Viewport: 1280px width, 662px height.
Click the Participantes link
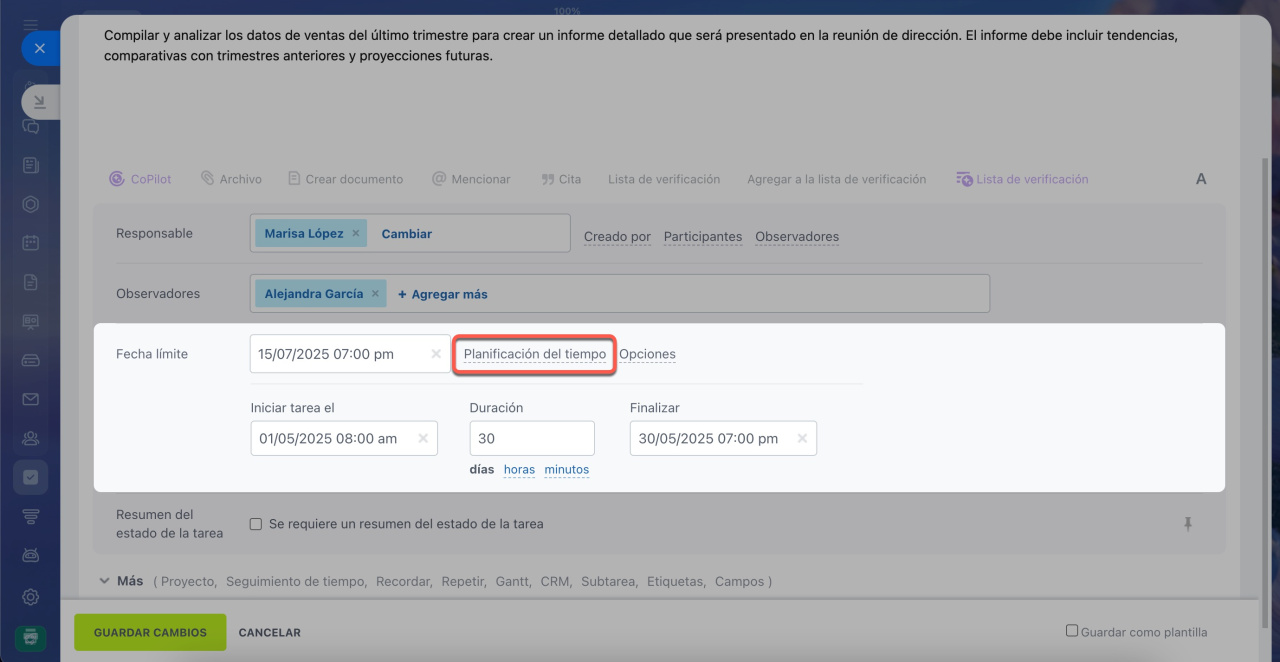pyautogui.click(x=703, y=237)
